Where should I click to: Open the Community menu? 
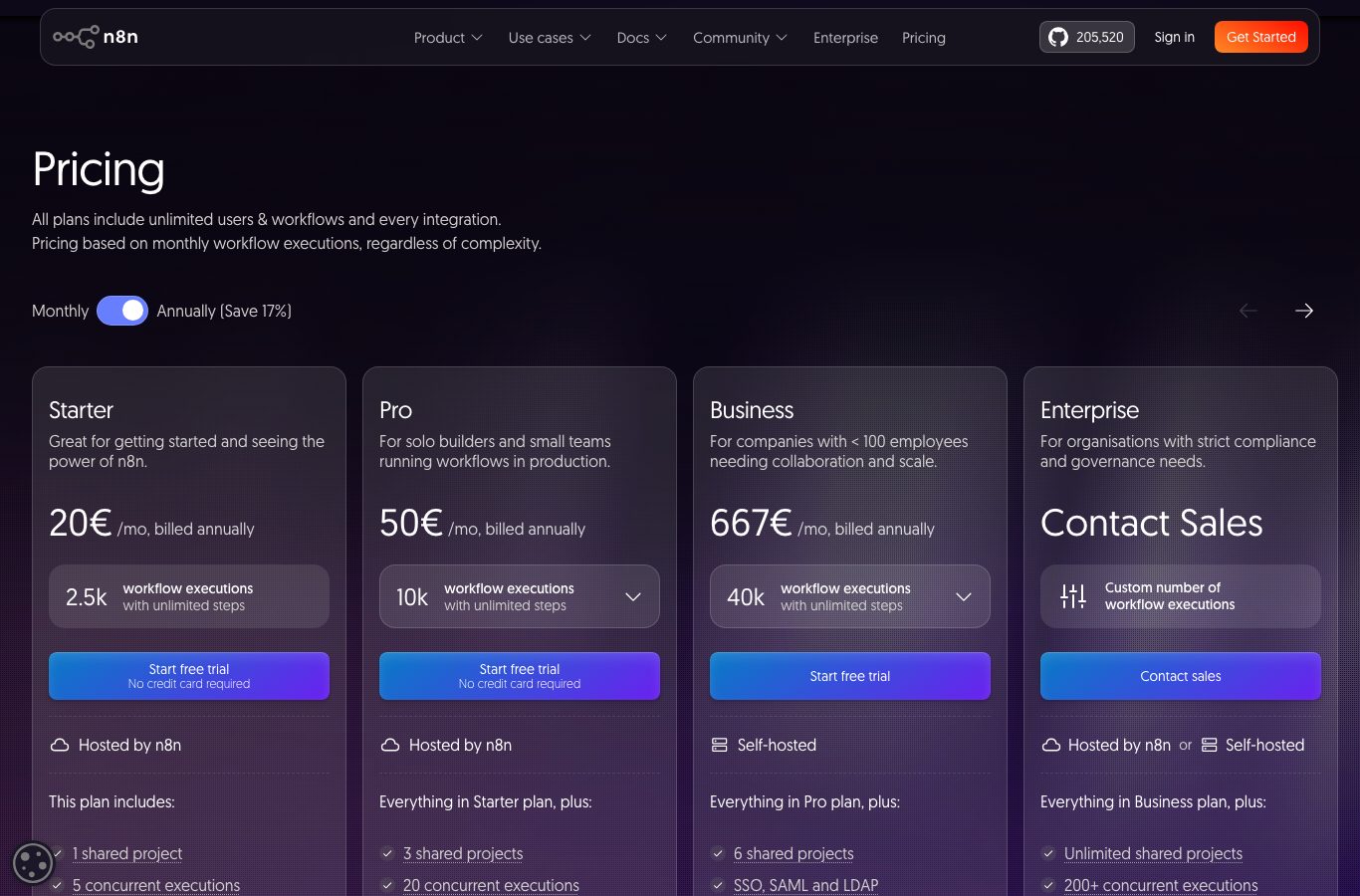pos(741,38)
